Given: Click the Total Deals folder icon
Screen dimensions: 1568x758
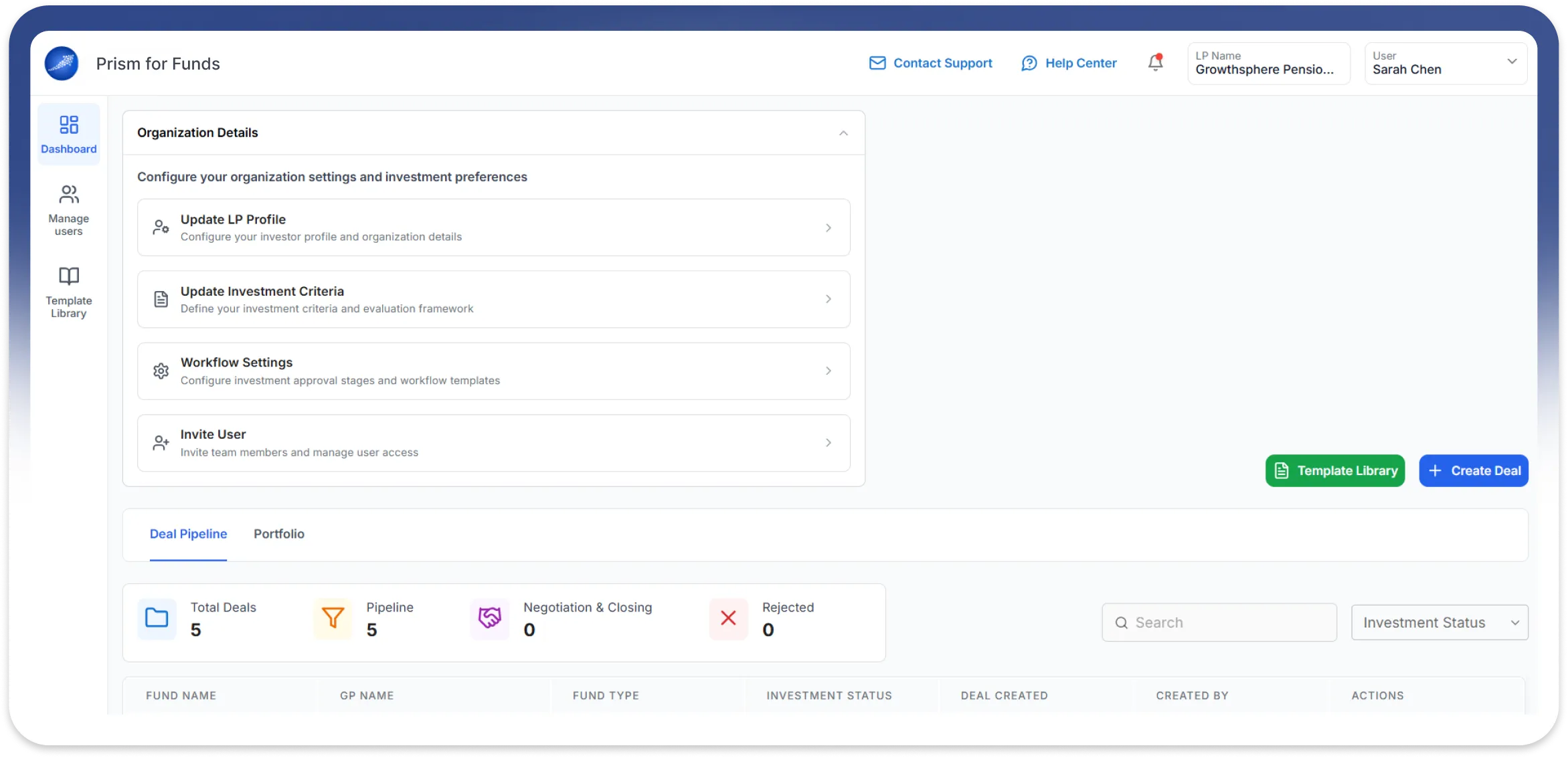Looking at the screenshot, I should [157, 618].
